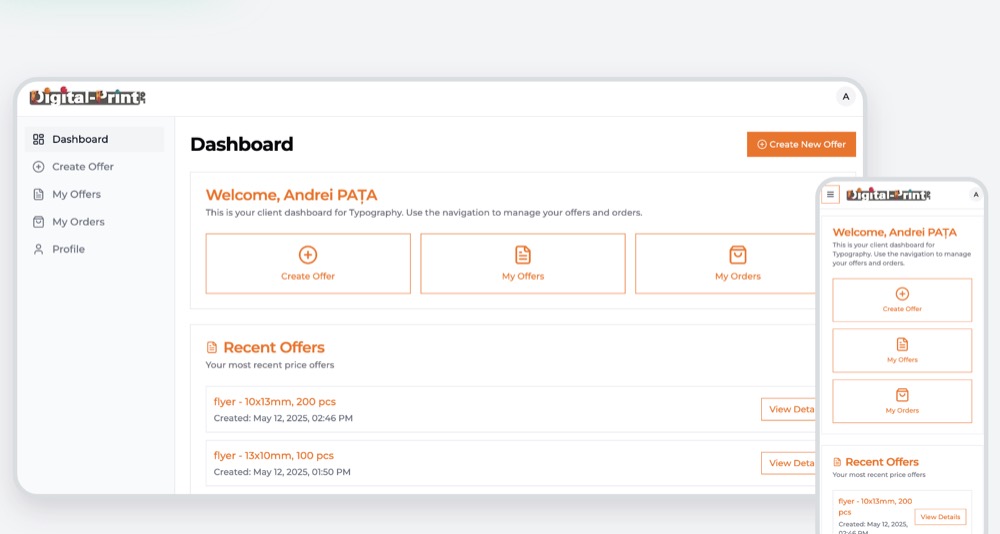The image size is (1000, 534).
Task: Open mobile offer 'flyer - 10x13mm, 200 pcs'
Action: (875, 507)
